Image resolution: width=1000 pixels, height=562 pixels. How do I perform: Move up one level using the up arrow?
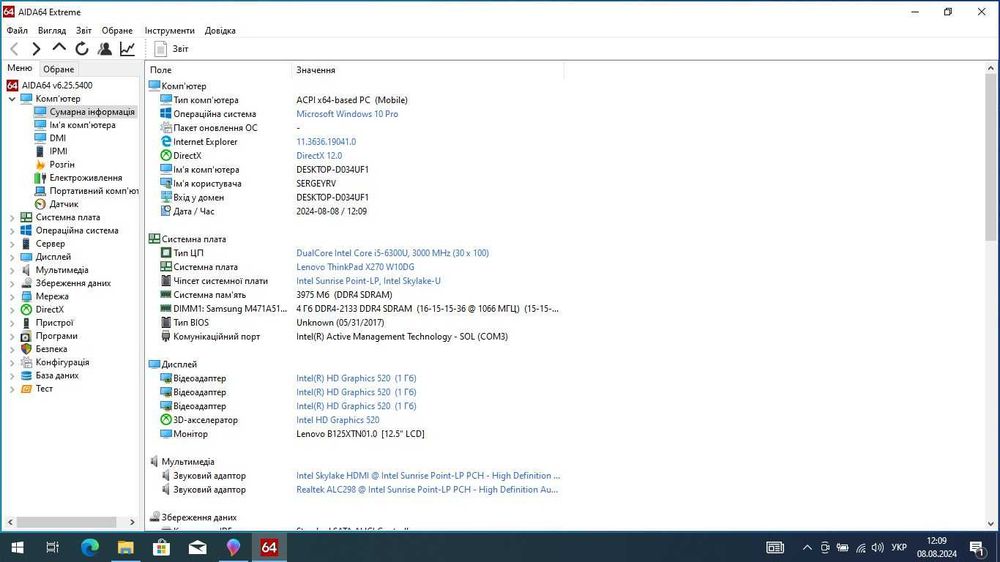click(x=59, y=48)
